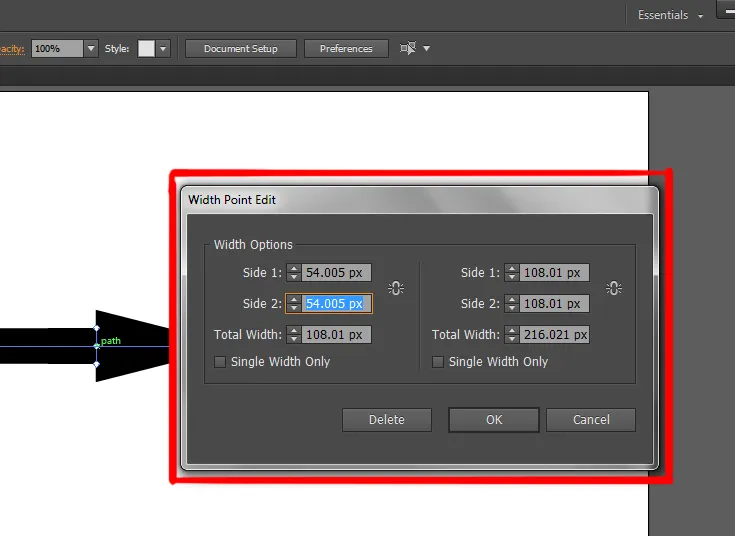
Task: Click the stepper arrows of right Side 2
Action: pyautogui.click(x=512, y=304)
